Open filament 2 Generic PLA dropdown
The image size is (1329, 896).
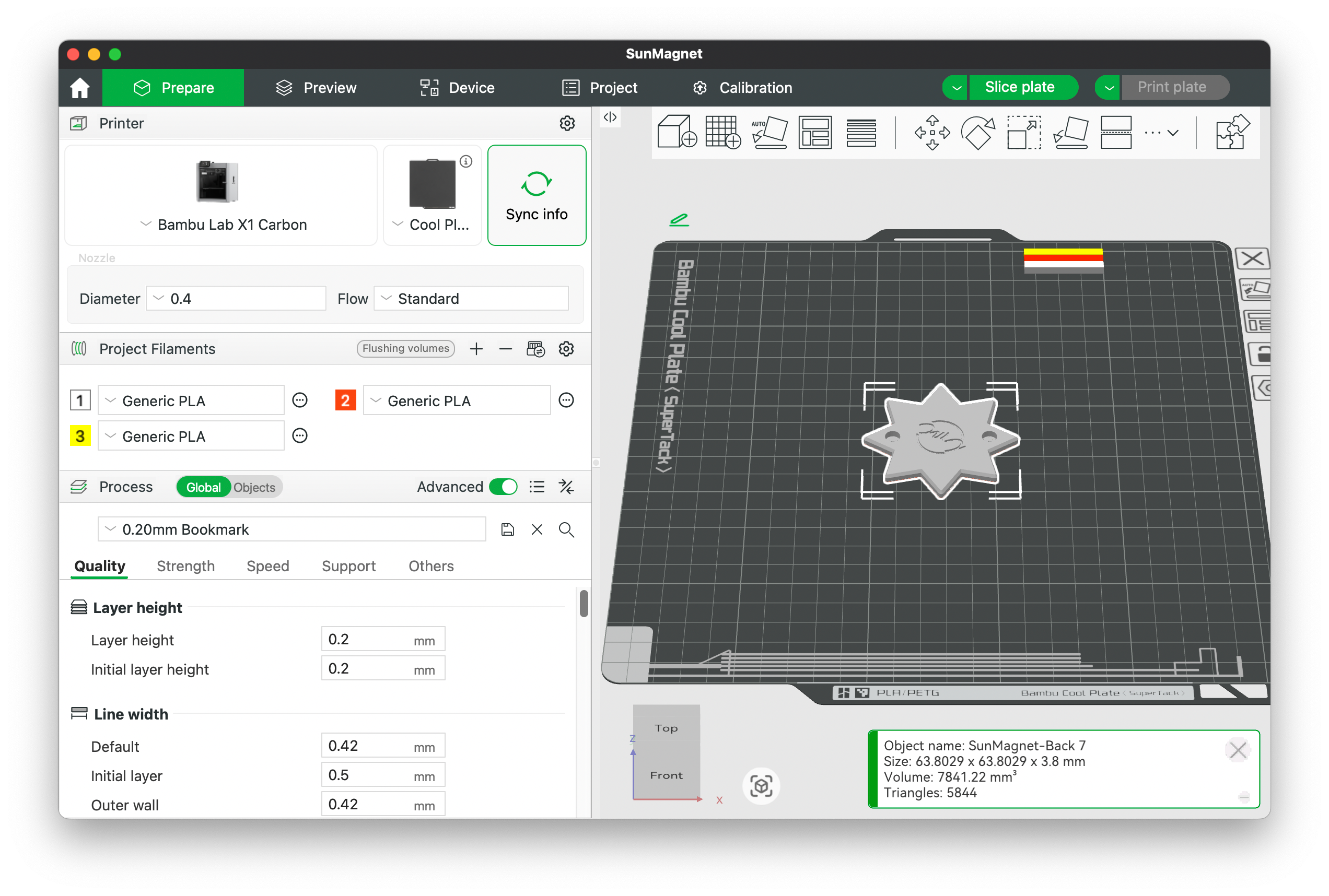click(x=456, y=400)
